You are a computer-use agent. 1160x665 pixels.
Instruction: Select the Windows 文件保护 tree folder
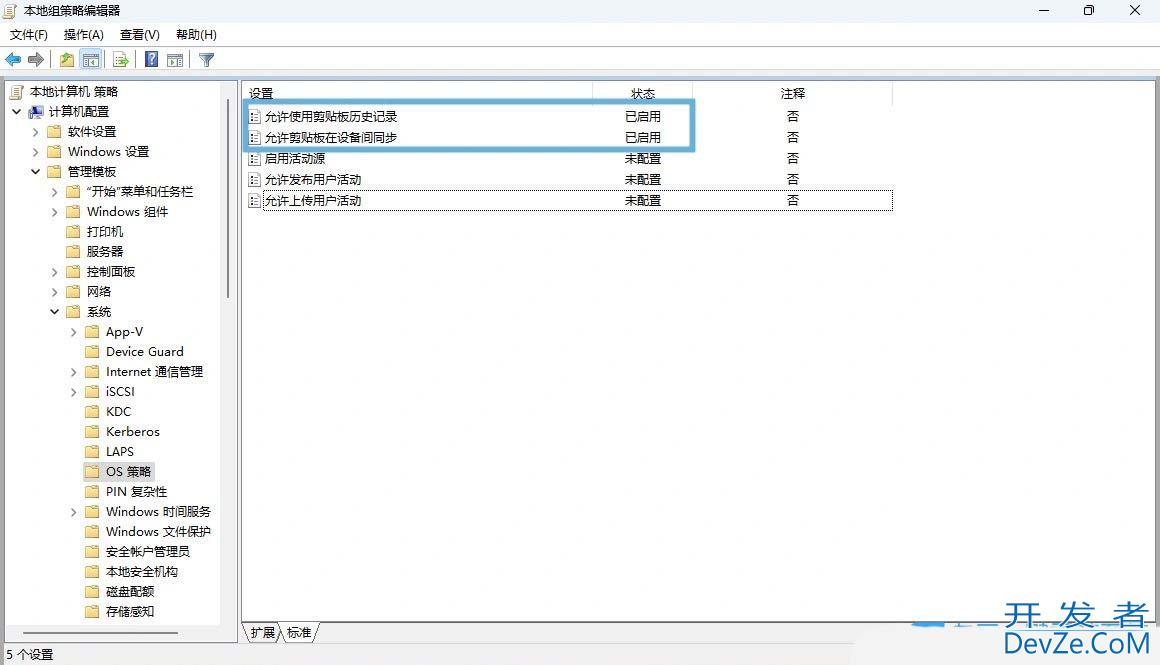click(x=158, y=531)
